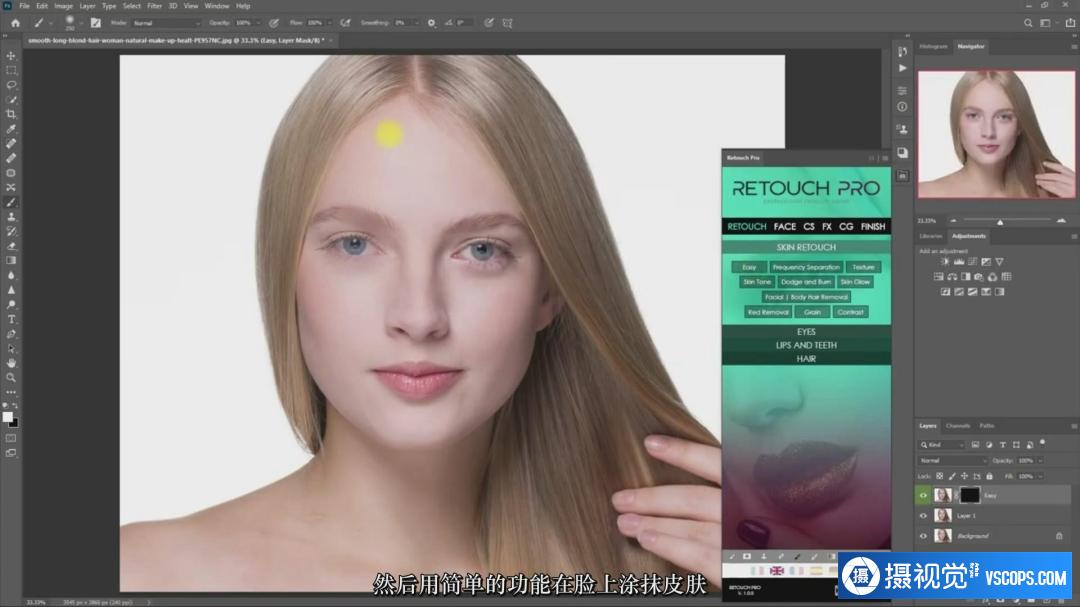Toggle lock position icon
Screen dimensions: 1080x607
pyautogui.click(x=964, y=476)
